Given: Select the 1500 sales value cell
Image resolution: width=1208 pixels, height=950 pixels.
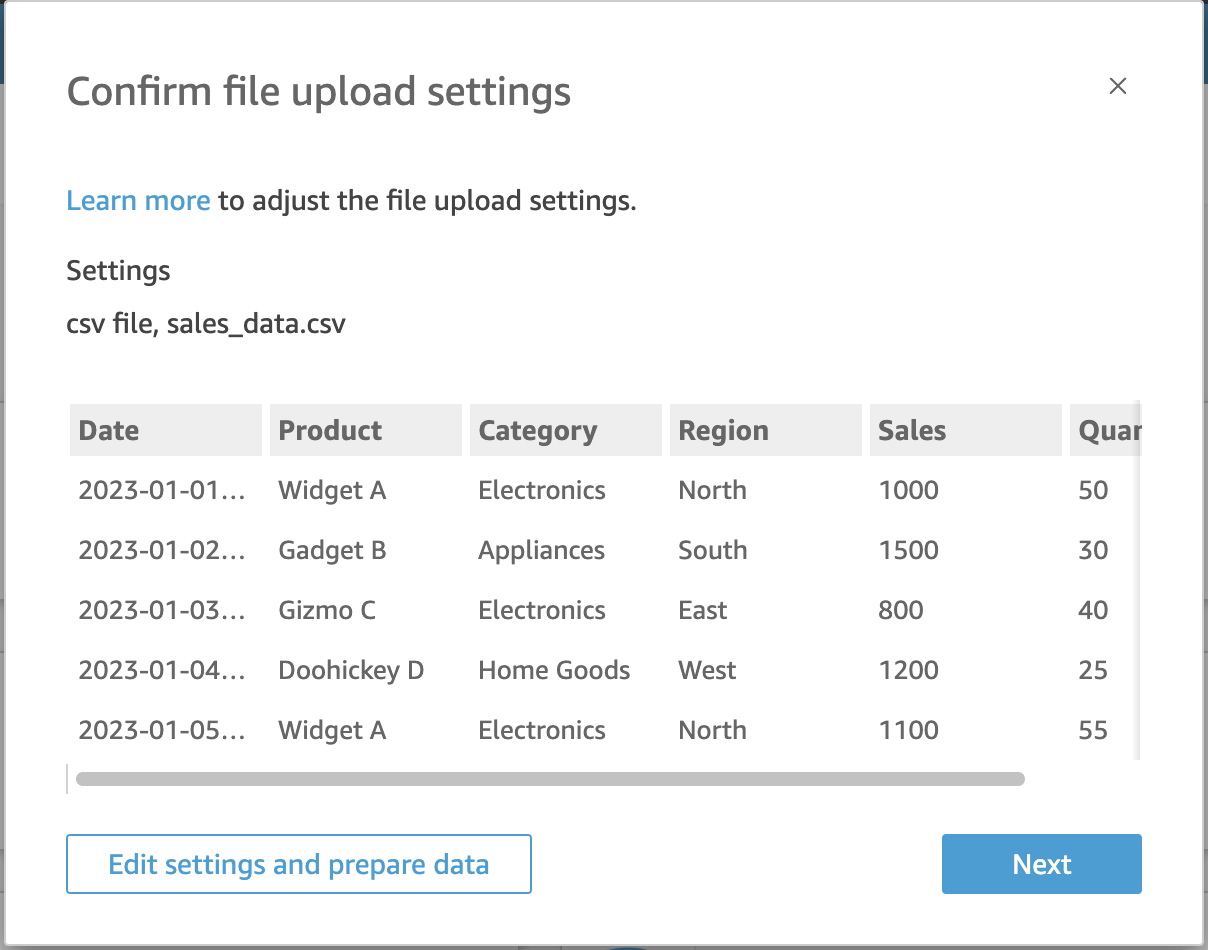Looking at the screenshot, I should click(908, 550).
